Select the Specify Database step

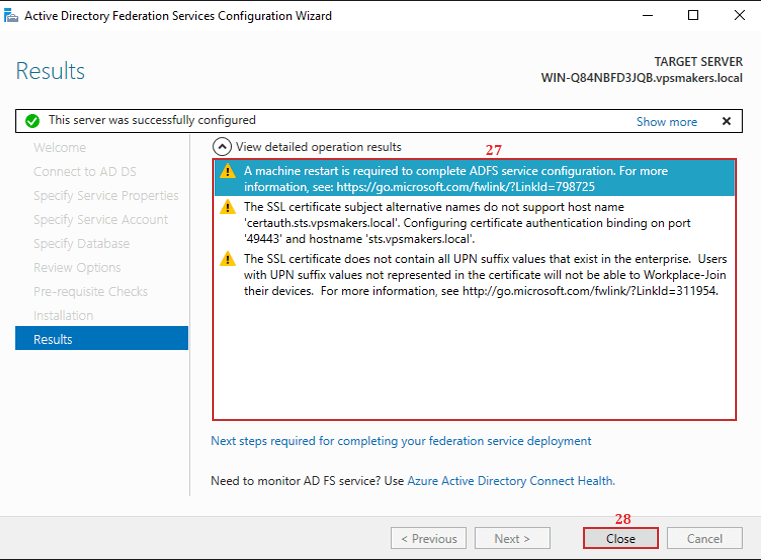[x=82, y=244]
